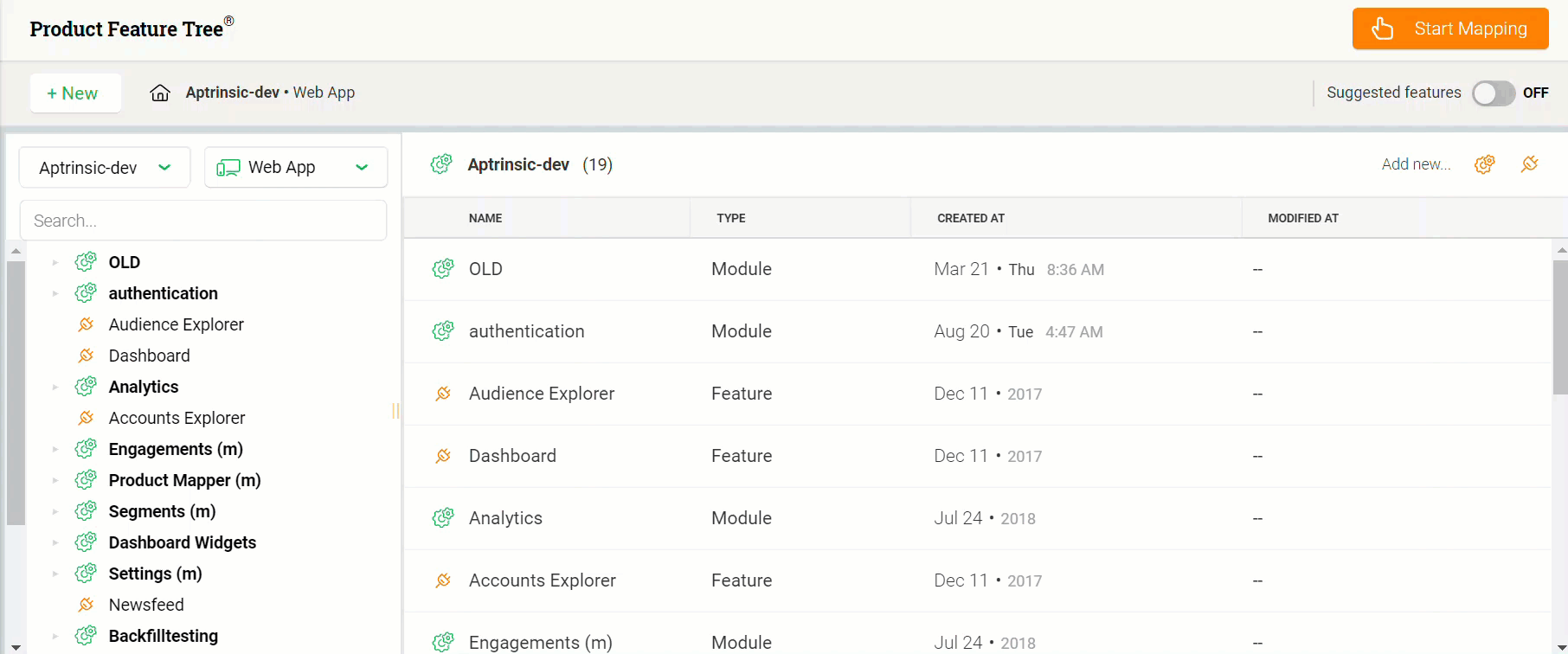Image resolution: width=1568 pixels, height=654 pixels.
Task: Click the home icon in breadcrumb
Action: (160, 93)
